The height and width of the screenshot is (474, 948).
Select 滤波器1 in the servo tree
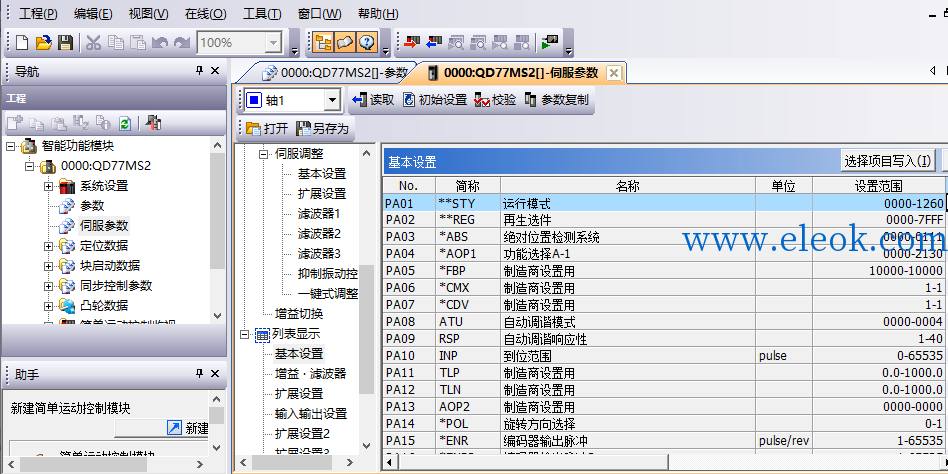tap(319, 213)
